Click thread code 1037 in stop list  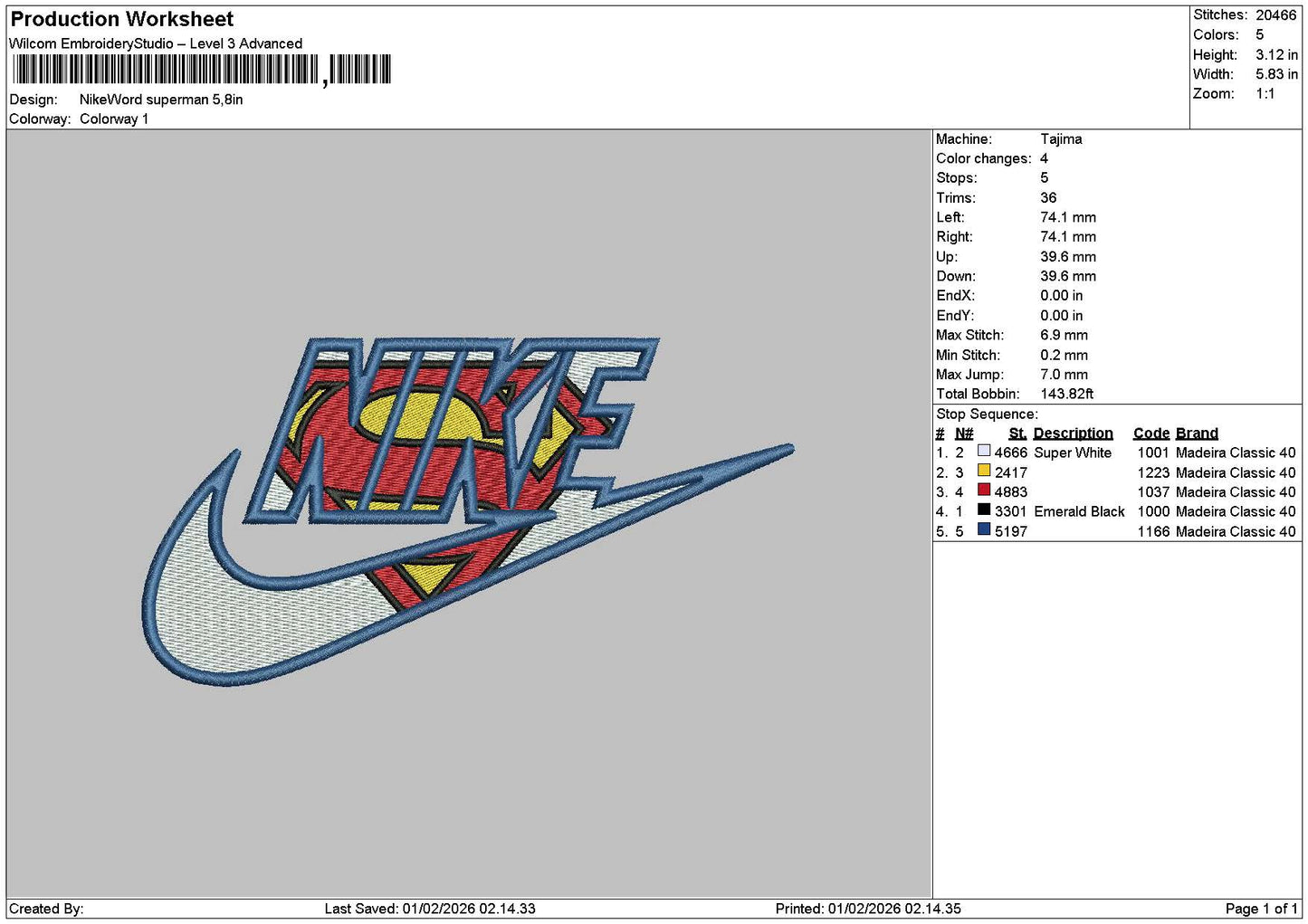click(1153, 492)
